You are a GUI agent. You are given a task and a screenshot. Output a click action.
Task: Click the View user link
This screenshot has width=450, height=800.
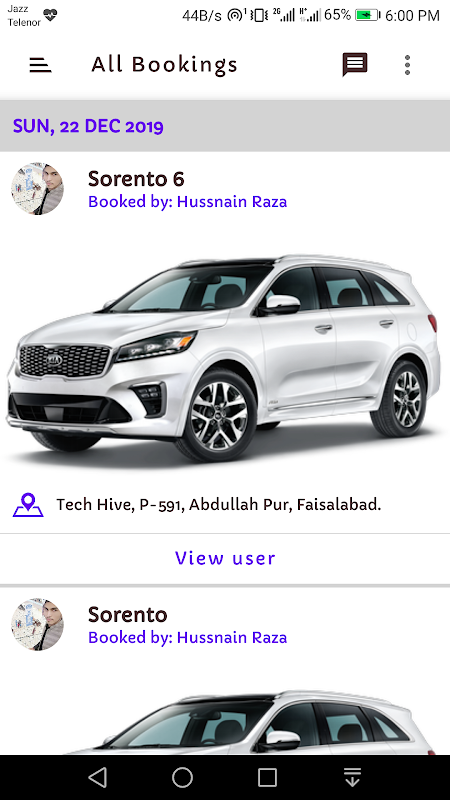click(x=225, y=558)
